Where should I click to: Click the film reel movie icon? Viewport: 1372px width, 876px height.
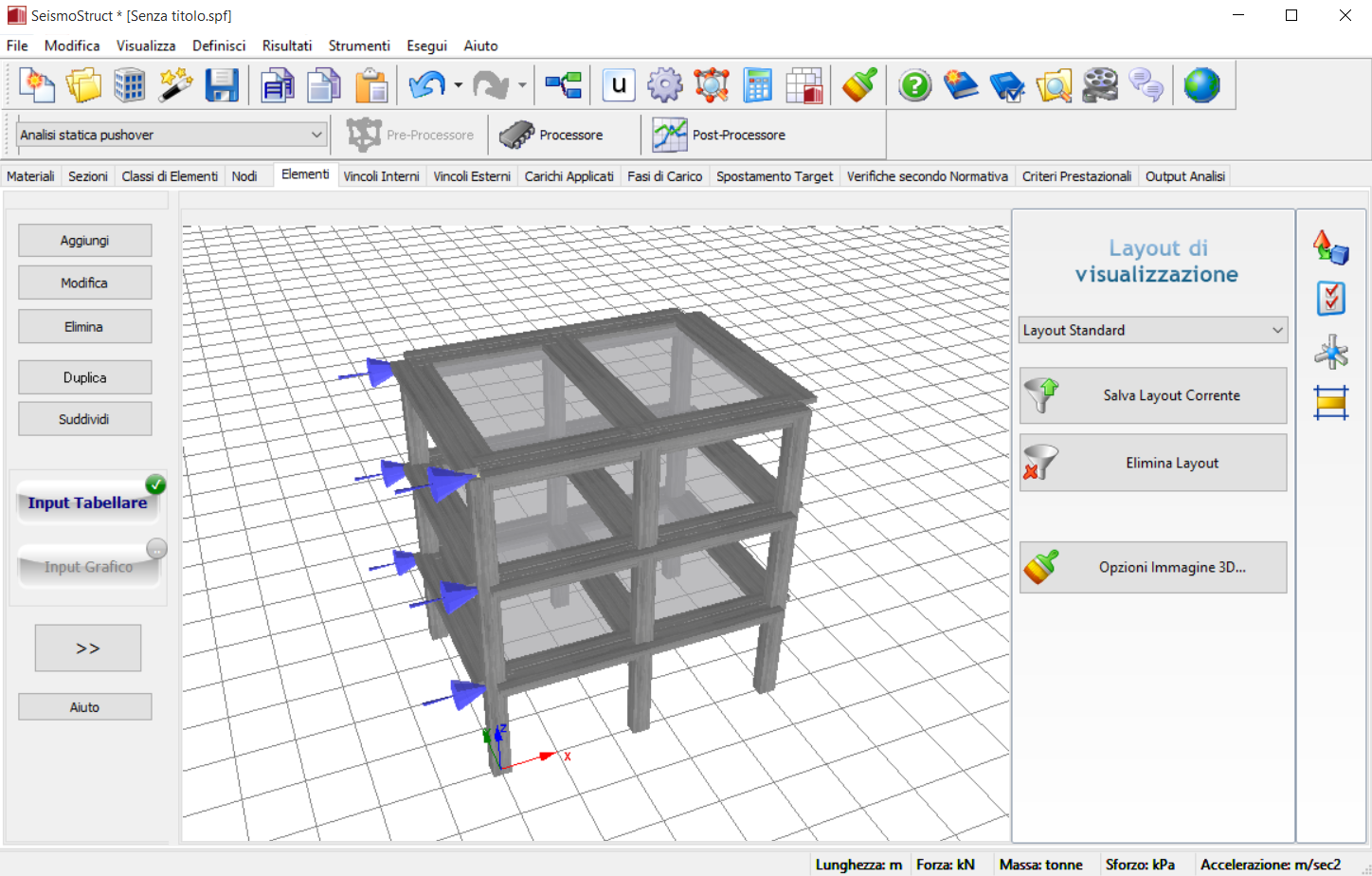(x=1100, y=85)
